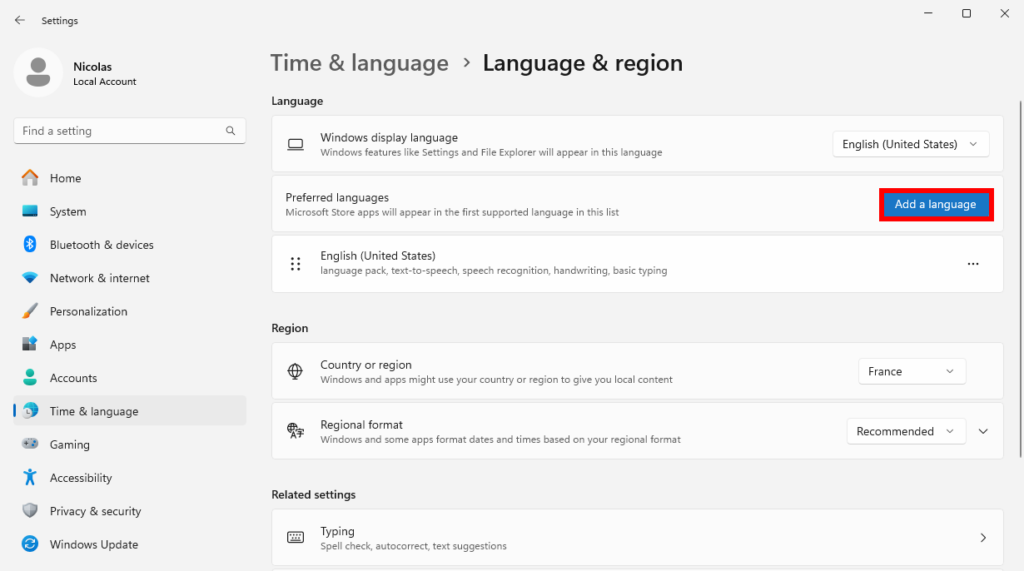
Task: Open the Country or region France dropdown
Action: [912, 371]
